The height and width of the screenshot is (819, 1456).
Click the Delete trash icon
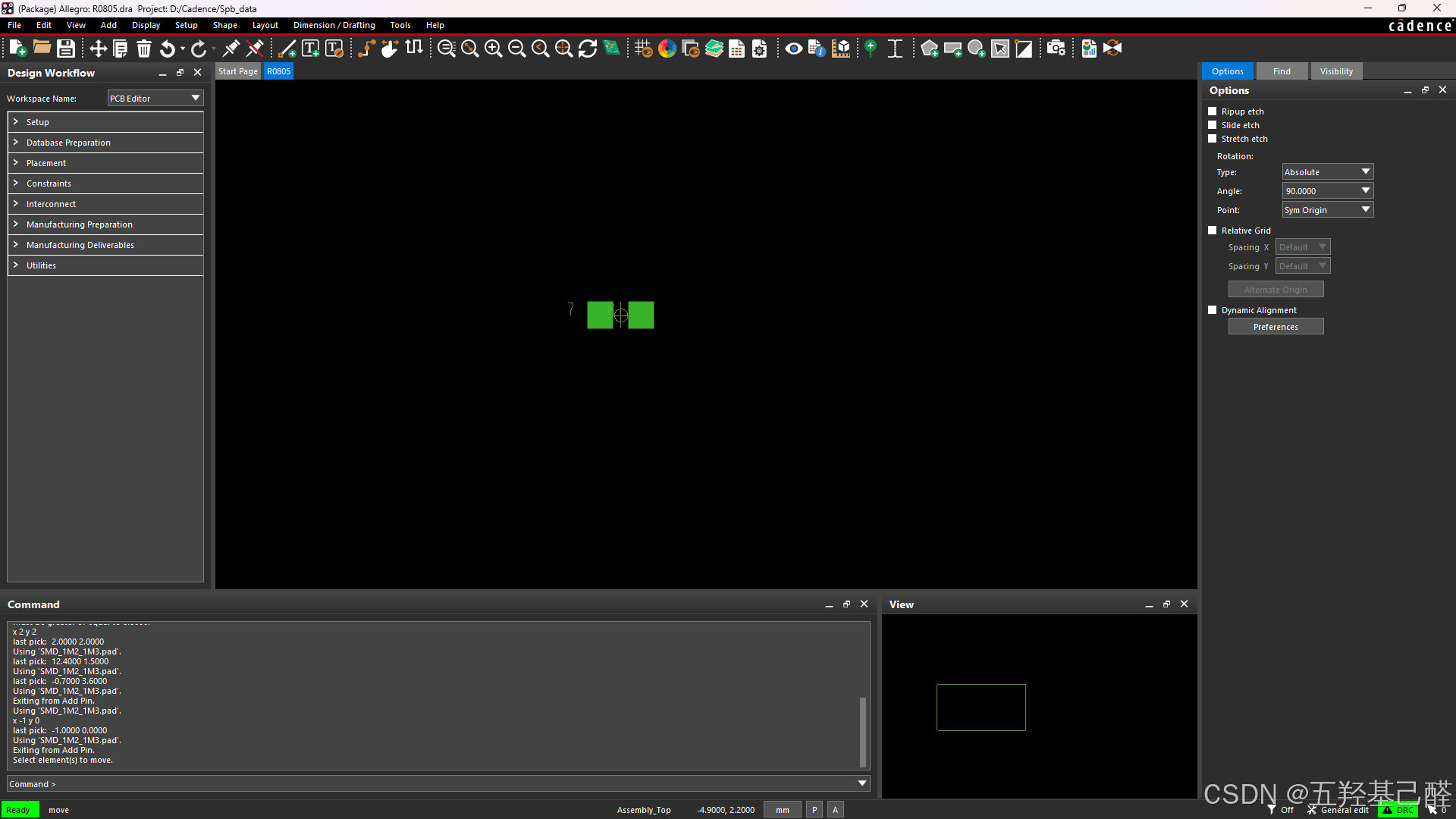click(x=144, y=49)
